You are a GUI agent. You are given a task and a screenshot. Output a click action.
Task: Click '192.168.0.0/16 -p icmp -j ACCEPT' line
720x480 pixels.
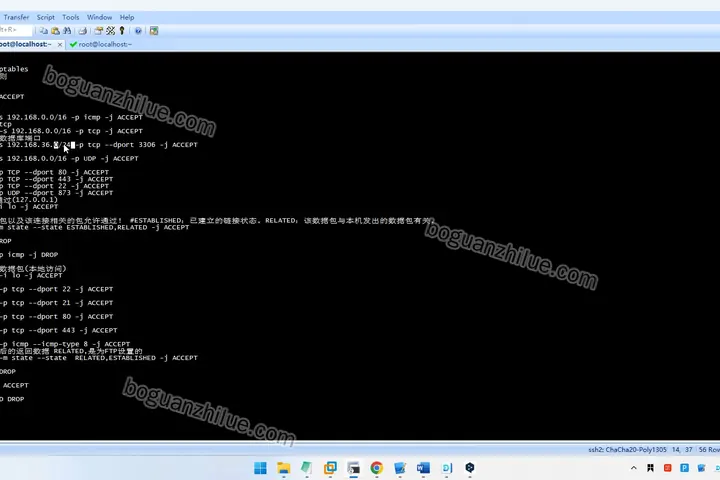[x=71, y=117]
